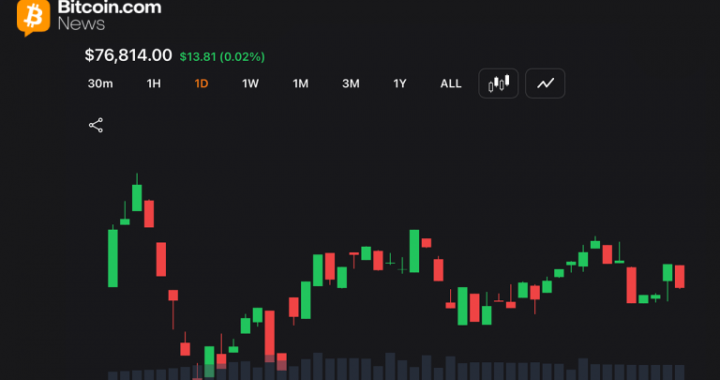The height and width of the screenshot is (380, 720).
Task: Show the 1Y price range
Action: coord(399,84)
